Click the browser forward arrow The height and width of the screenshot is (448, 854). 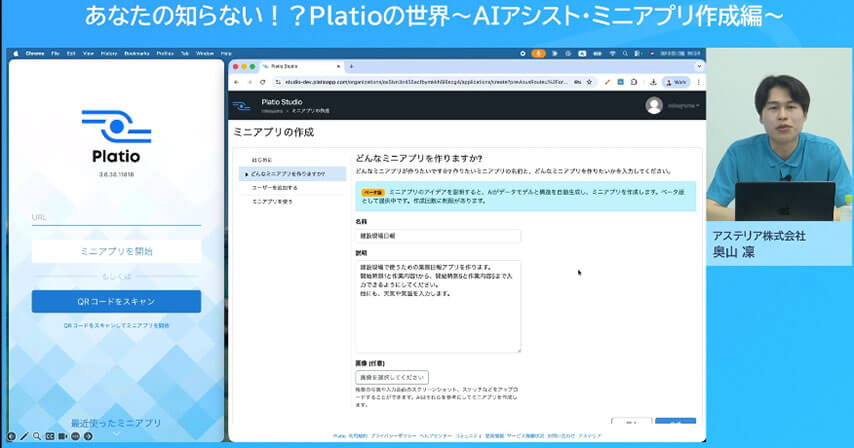pyautogui.click(x=249, y=82)
